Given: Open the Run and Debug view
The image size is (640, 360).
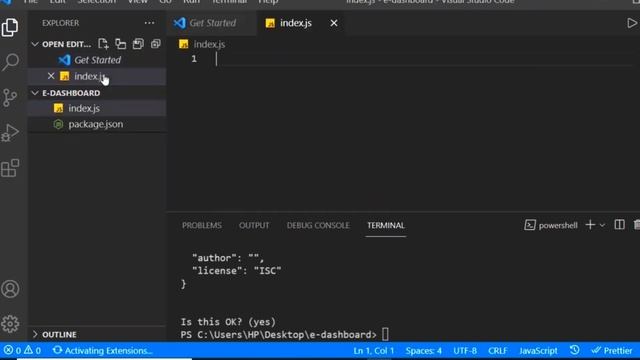Looking at the screenshot, I should point(10,133).
